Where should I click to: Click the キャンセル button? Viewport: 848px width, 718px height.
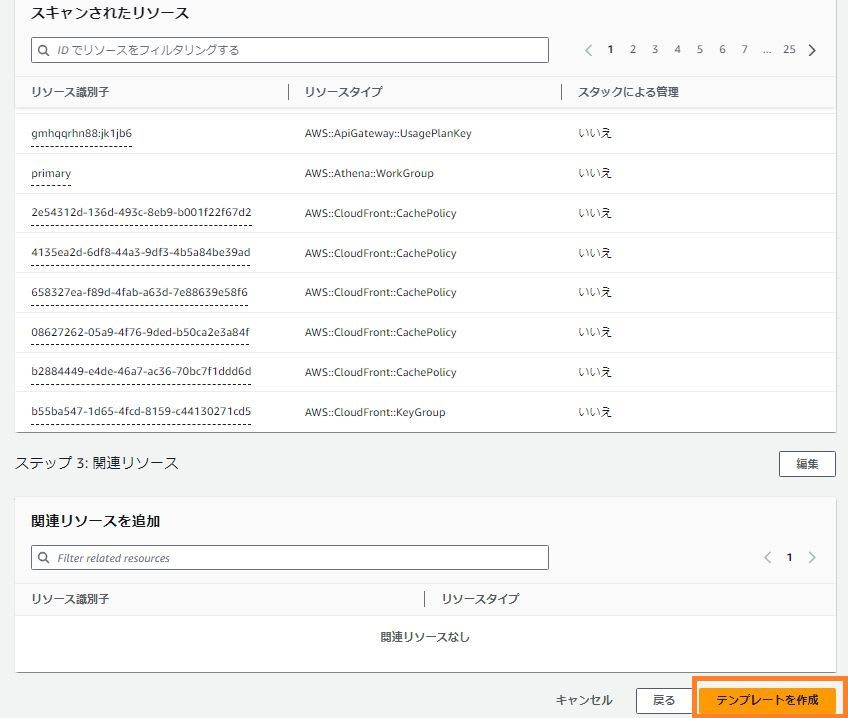584,700
